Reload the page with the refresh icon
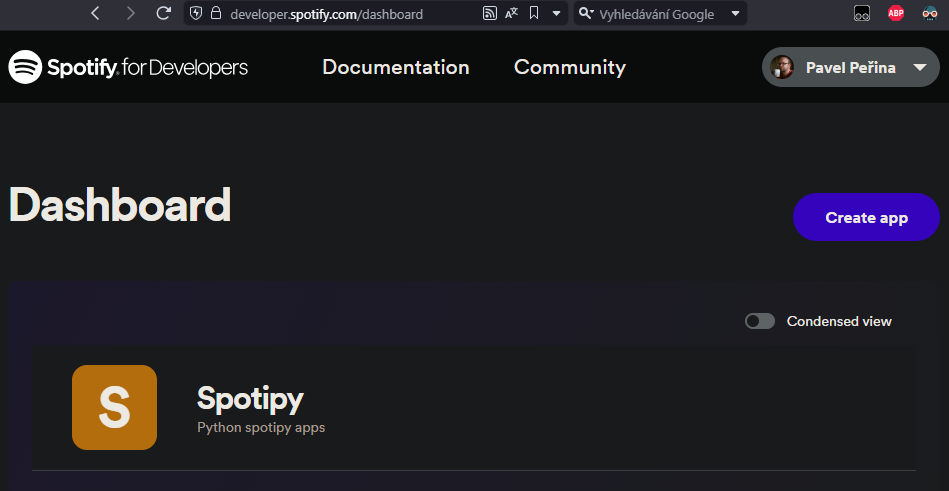949x491 pixels. [163, 14]
